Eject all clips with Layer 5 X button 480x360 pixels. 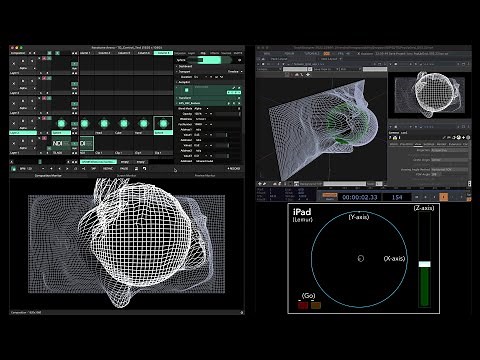click(x=14, y=63)
